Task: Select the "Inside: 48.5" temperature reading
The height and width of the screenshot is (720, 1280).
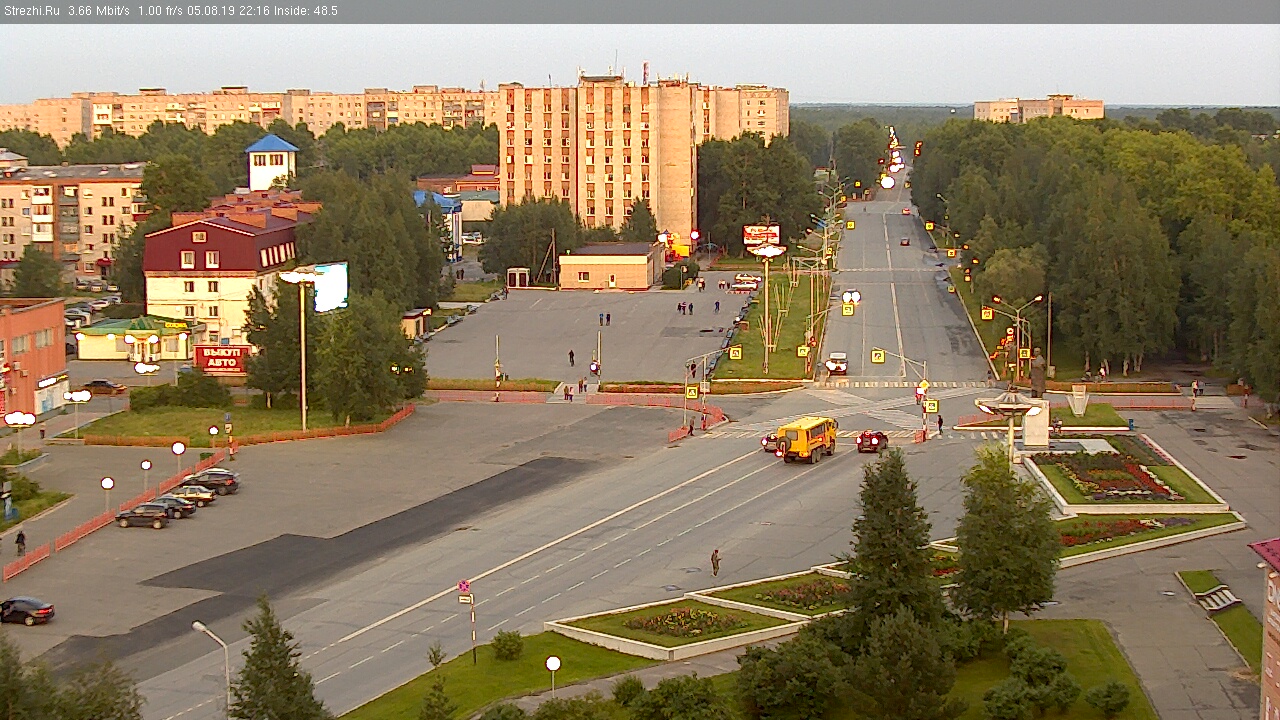Action: [x=305, y=11]
